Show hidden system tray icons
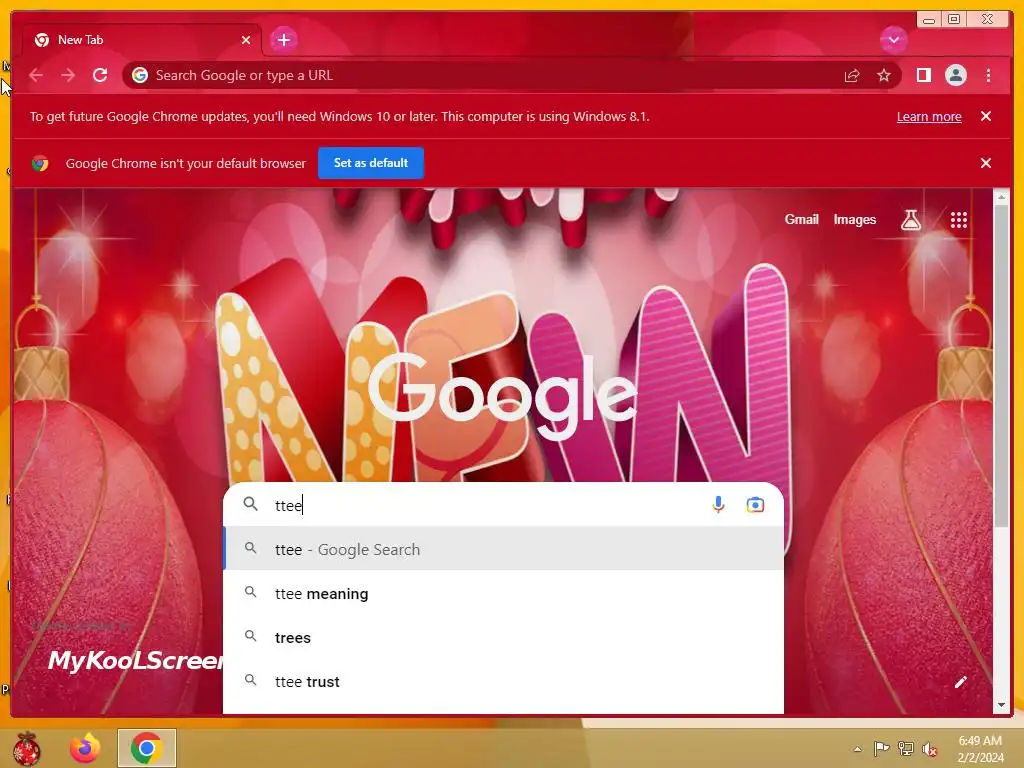Image resolution: width=1024 pixels, height=768 pixels. tap(857, 749)
